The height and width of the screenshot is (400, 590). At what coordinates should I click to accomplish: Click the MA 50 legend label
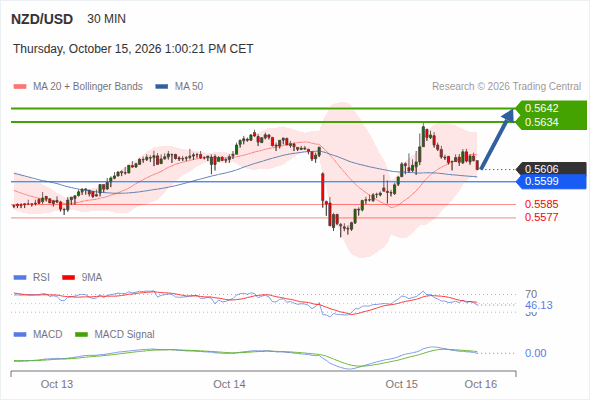[189, 87]
